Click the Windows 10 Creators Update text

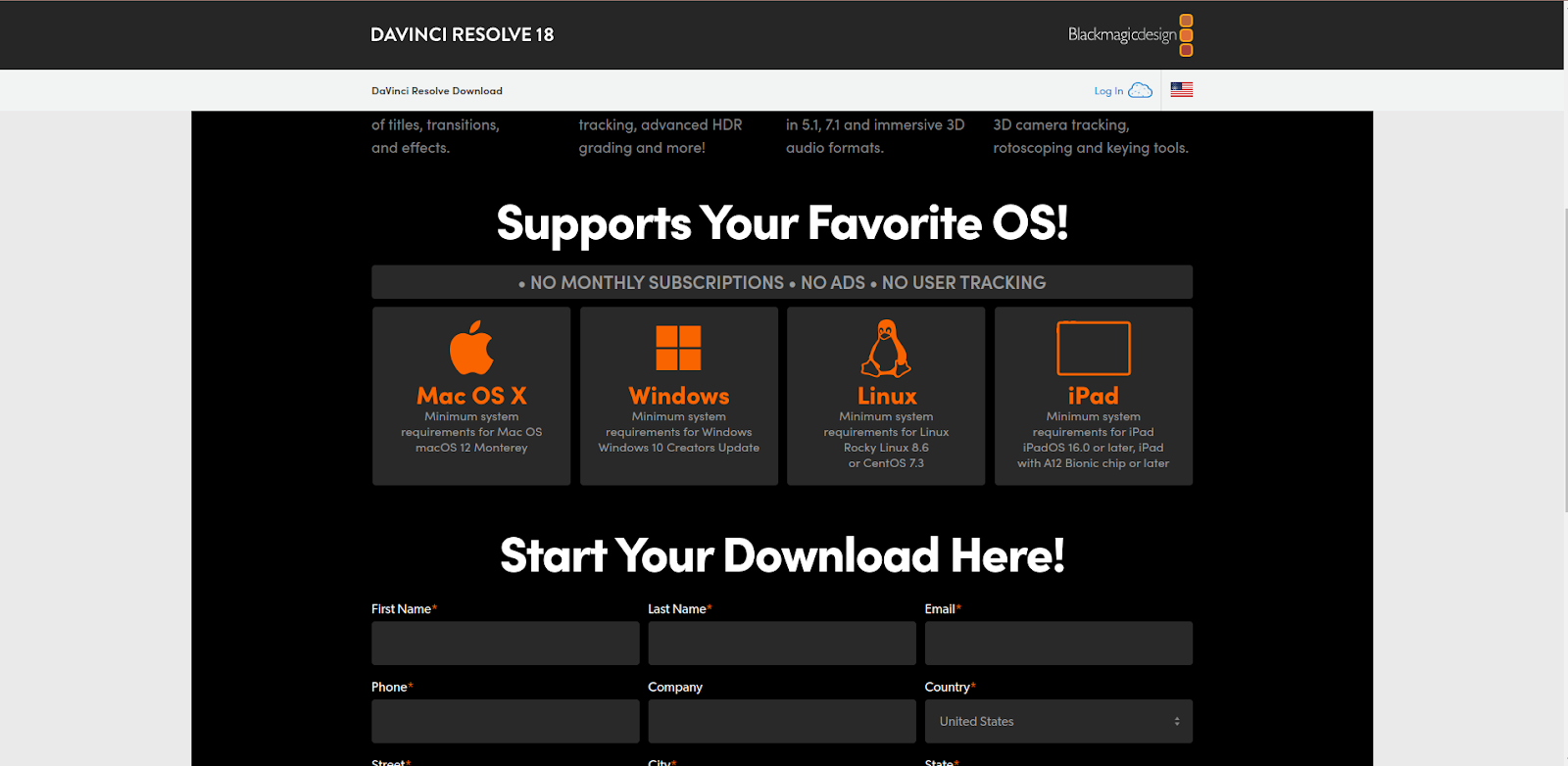(679, 448)
